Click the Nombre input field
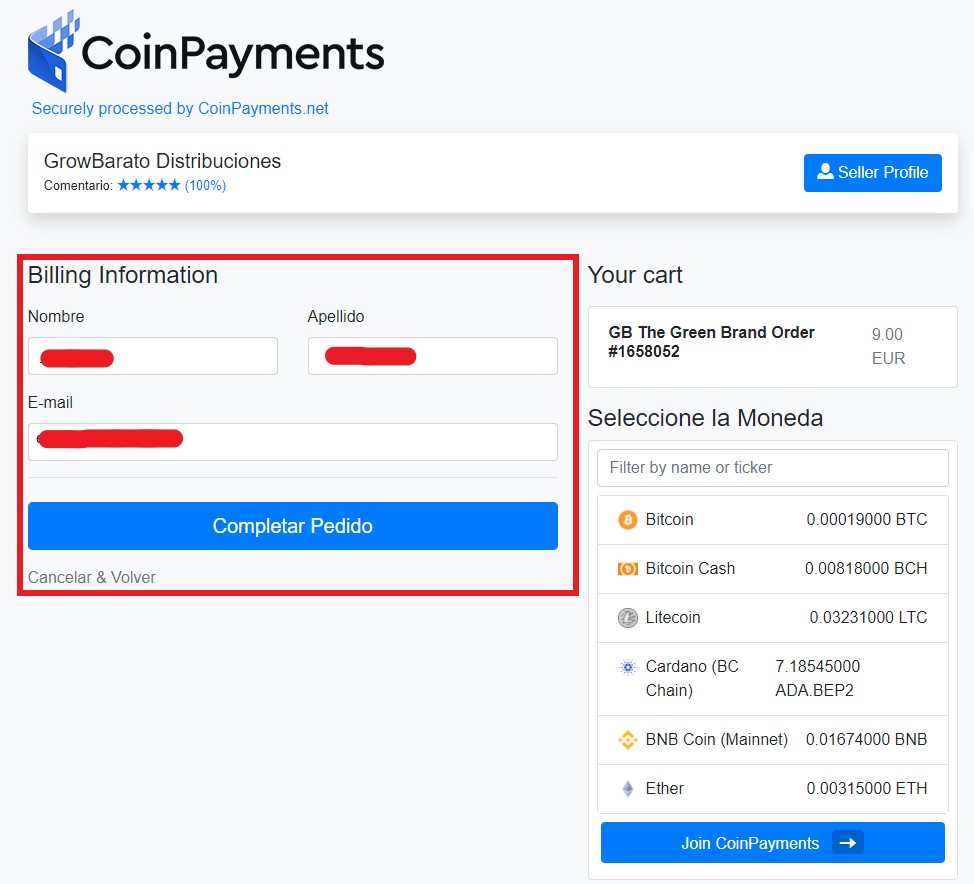 click(x=152, y=356)
